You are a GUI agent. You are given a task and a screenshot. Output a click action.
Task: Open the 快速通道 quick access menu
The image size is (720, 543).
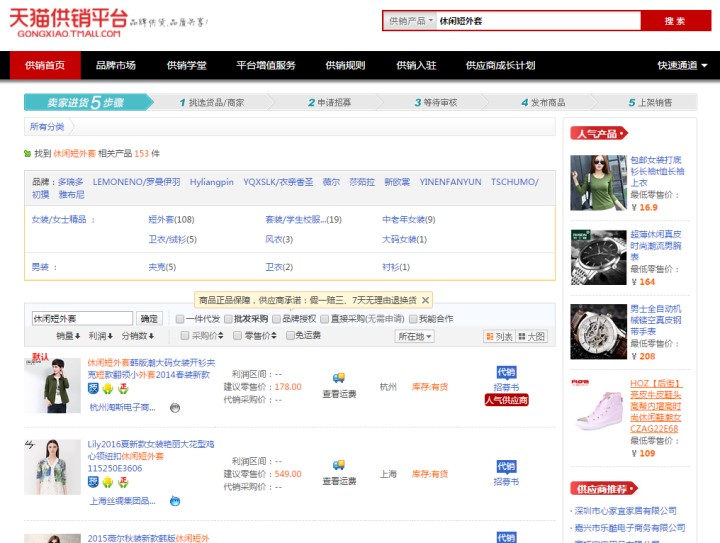[682, 66]
